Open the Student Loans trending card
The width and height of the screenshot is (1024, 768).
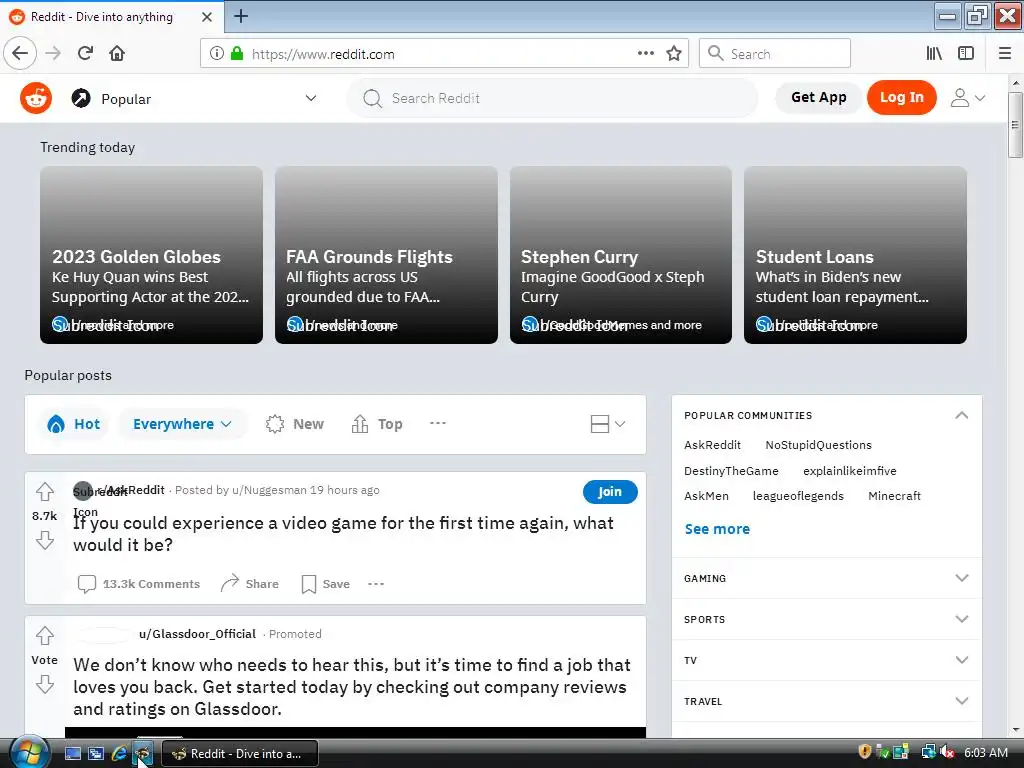(855, 255)
